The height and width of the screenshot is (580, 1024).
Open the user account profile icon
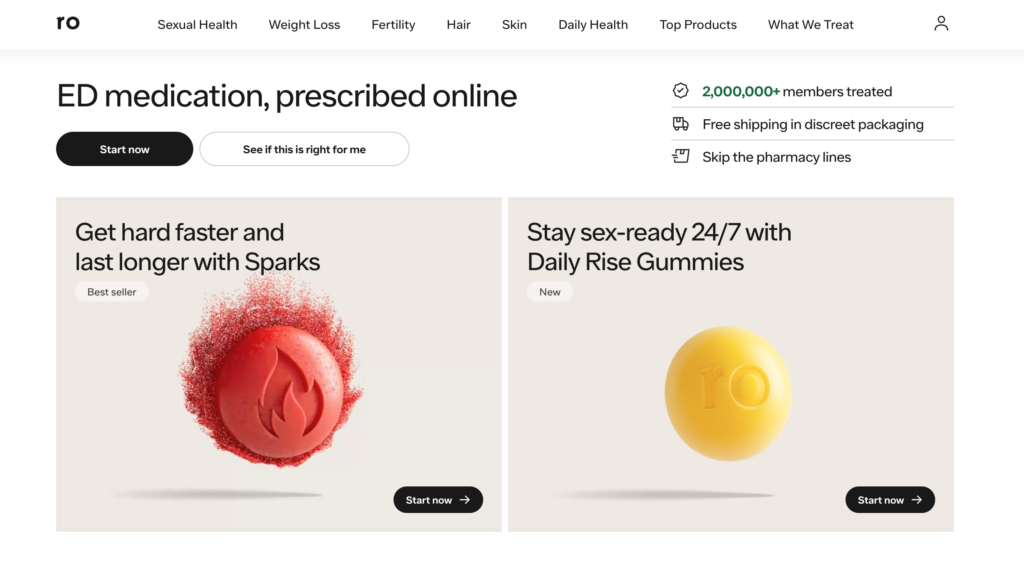pyautogui.click(x=940, y=24)
